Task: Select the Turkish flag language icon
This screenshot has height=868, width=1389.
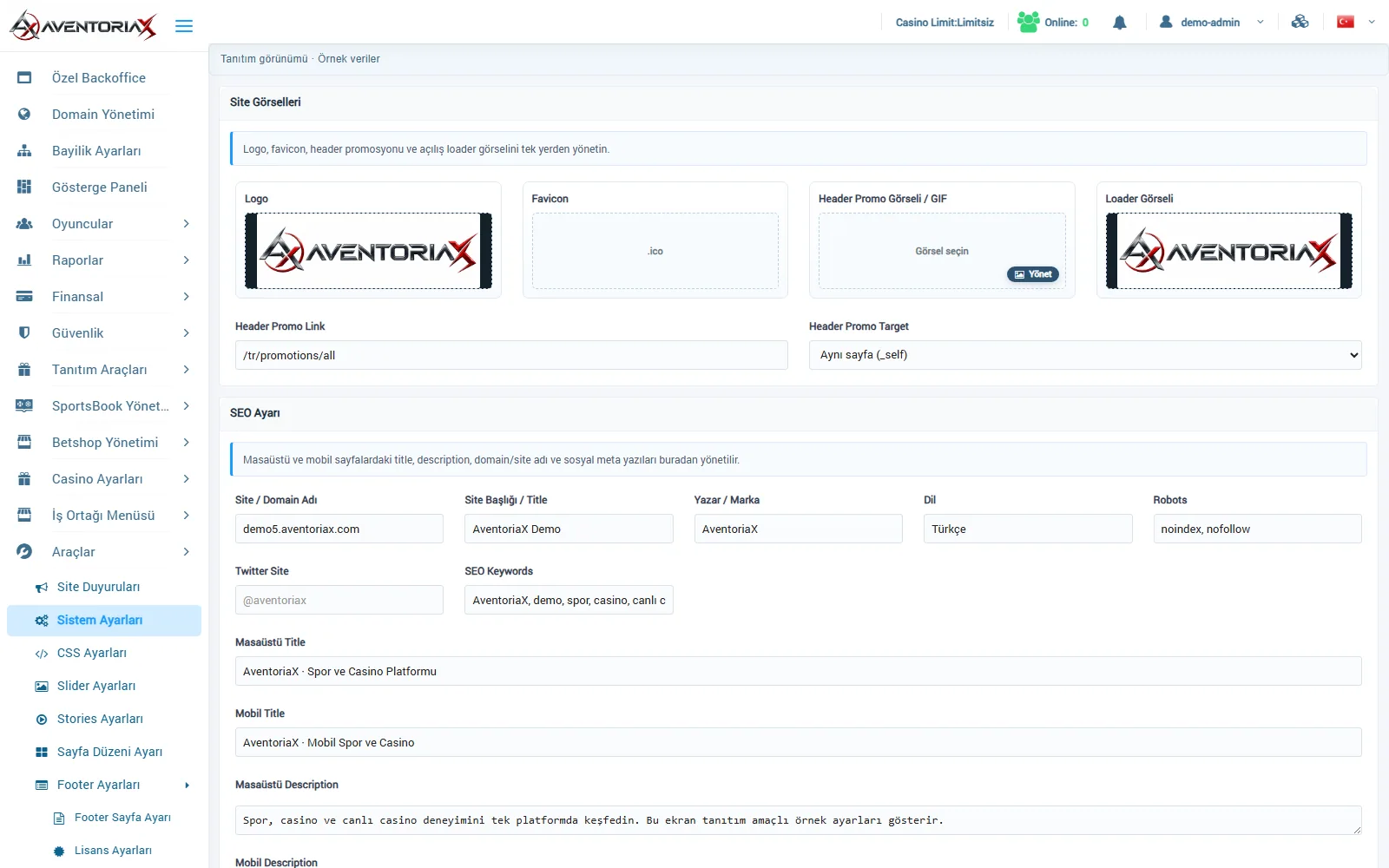Action: coord(1346,22)
